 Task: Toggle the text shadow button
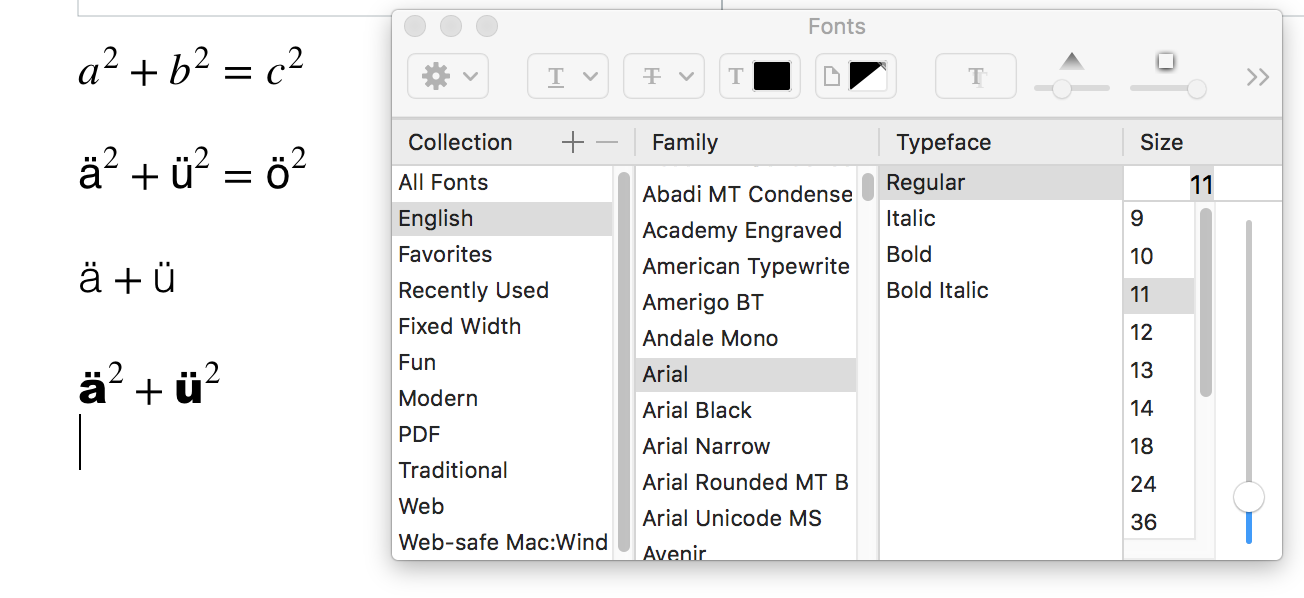[975, 77]
